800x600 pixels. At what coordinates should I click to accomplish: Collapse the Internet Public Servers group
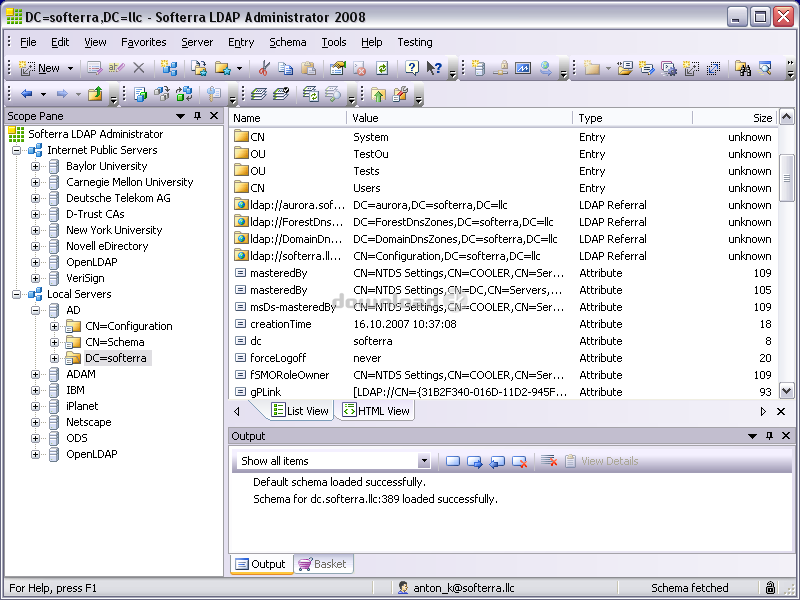tap(16, 151)
